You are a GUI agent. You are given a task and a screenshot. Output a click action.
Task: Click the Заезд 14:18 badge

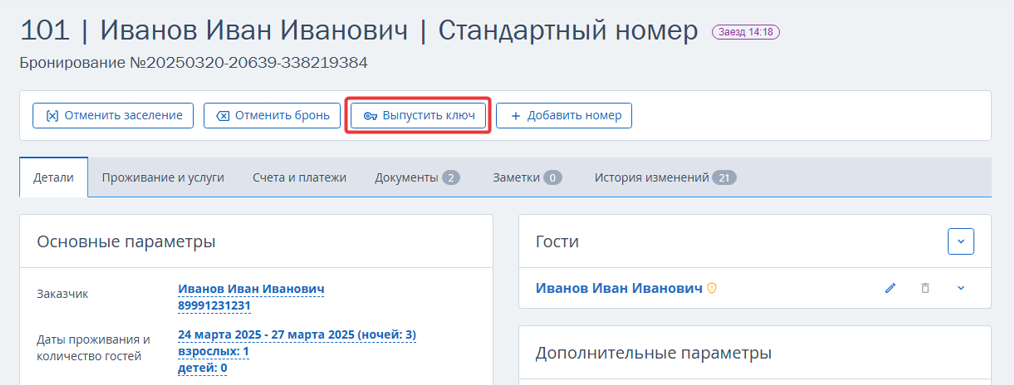tap(746, 32)
